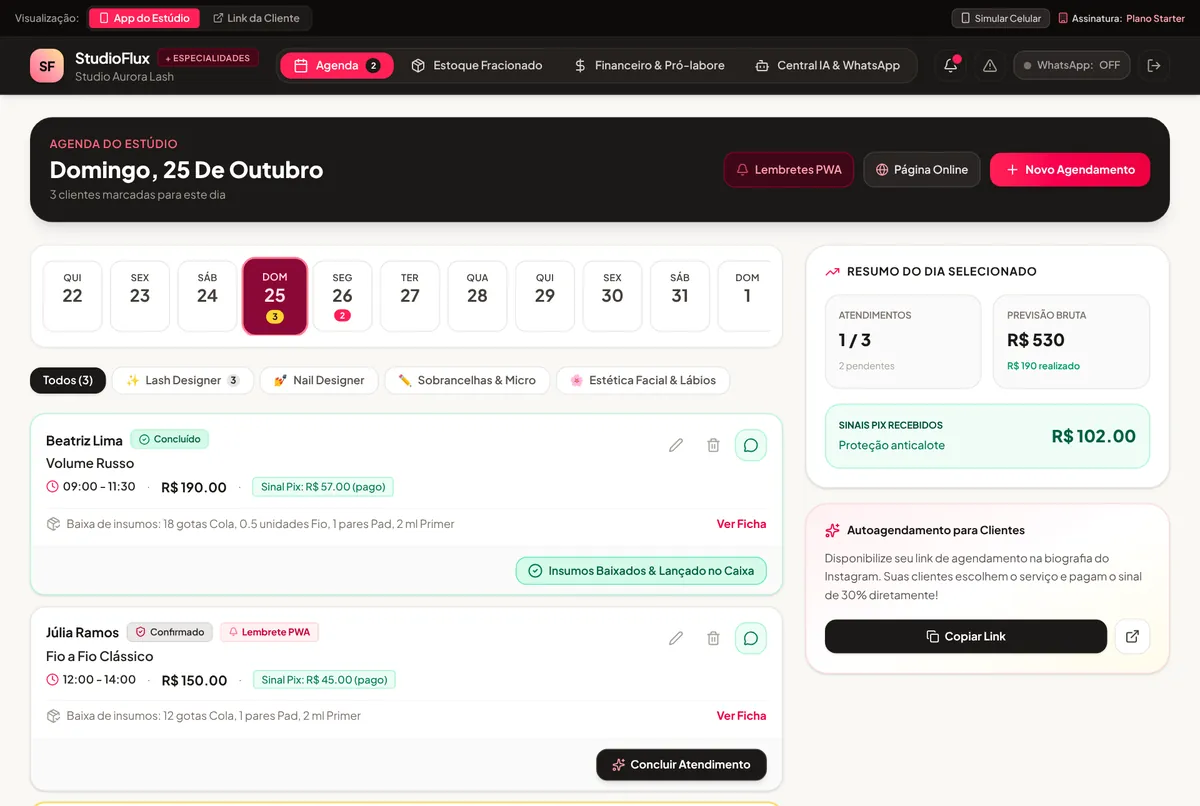Click the 12:00 - 14:00 time slot

click(91, 680)
